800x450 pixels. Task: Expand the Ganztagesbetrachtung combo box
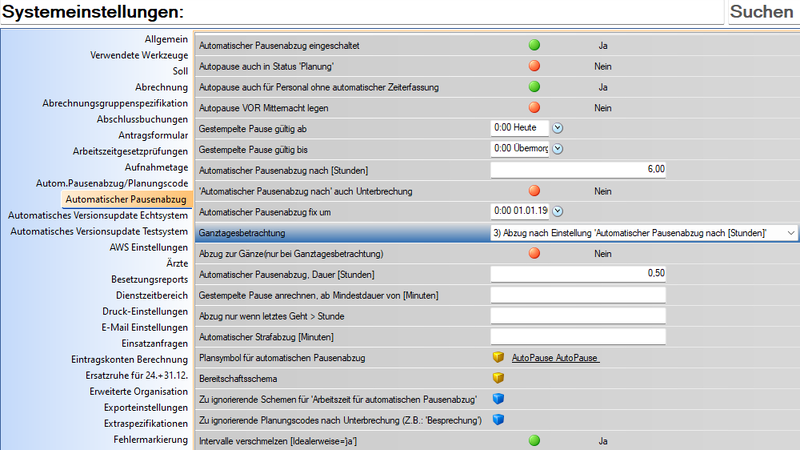click(791, 232)
